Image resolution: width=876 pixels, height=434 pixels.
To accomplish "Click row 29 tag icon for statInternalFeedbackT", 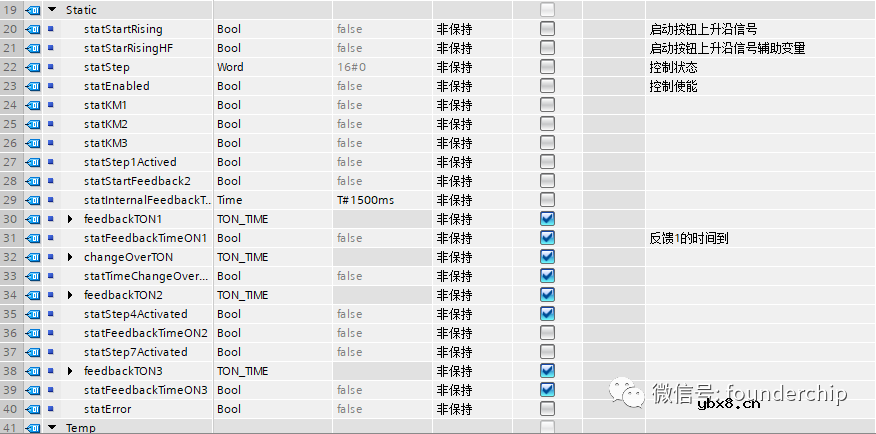I will pyautogui.click(x=32, y=200).
